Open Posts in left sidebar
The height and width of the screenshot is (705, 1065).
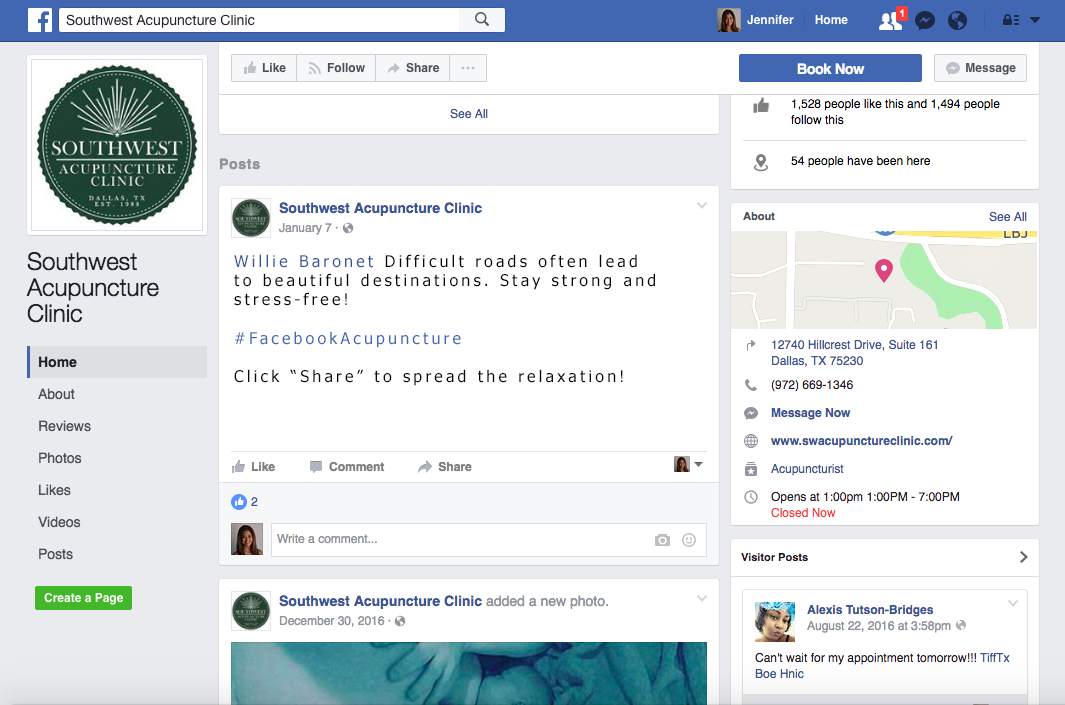tap(55, 554)
